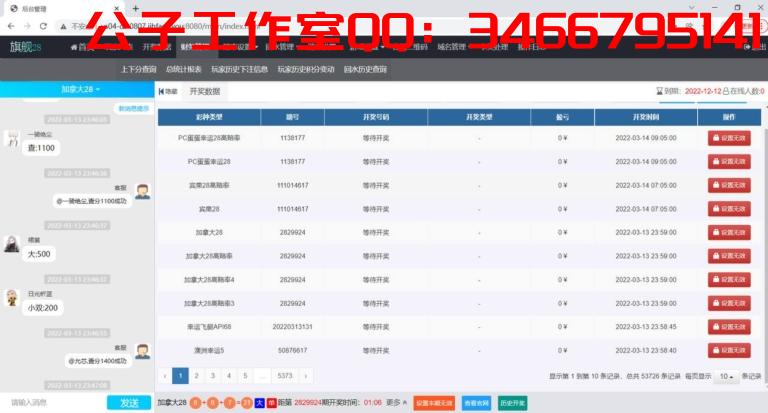Go to next page with right arrow
This screenshot has width=768, height=413.
coord(306,376)
